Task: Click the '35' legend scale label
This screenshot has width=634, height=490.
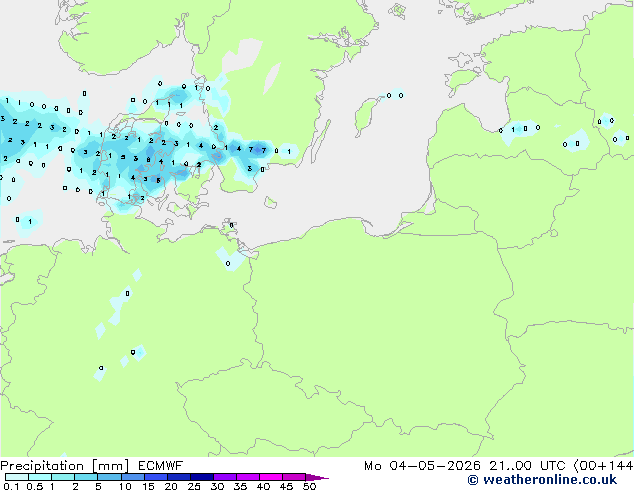Action: click(240, 486)
